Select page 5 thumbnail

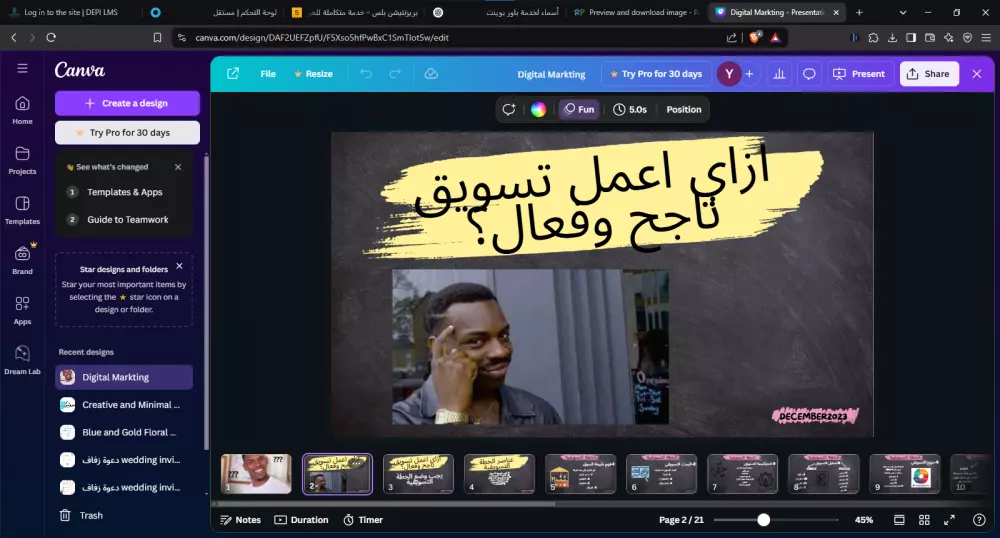point(580,474)
